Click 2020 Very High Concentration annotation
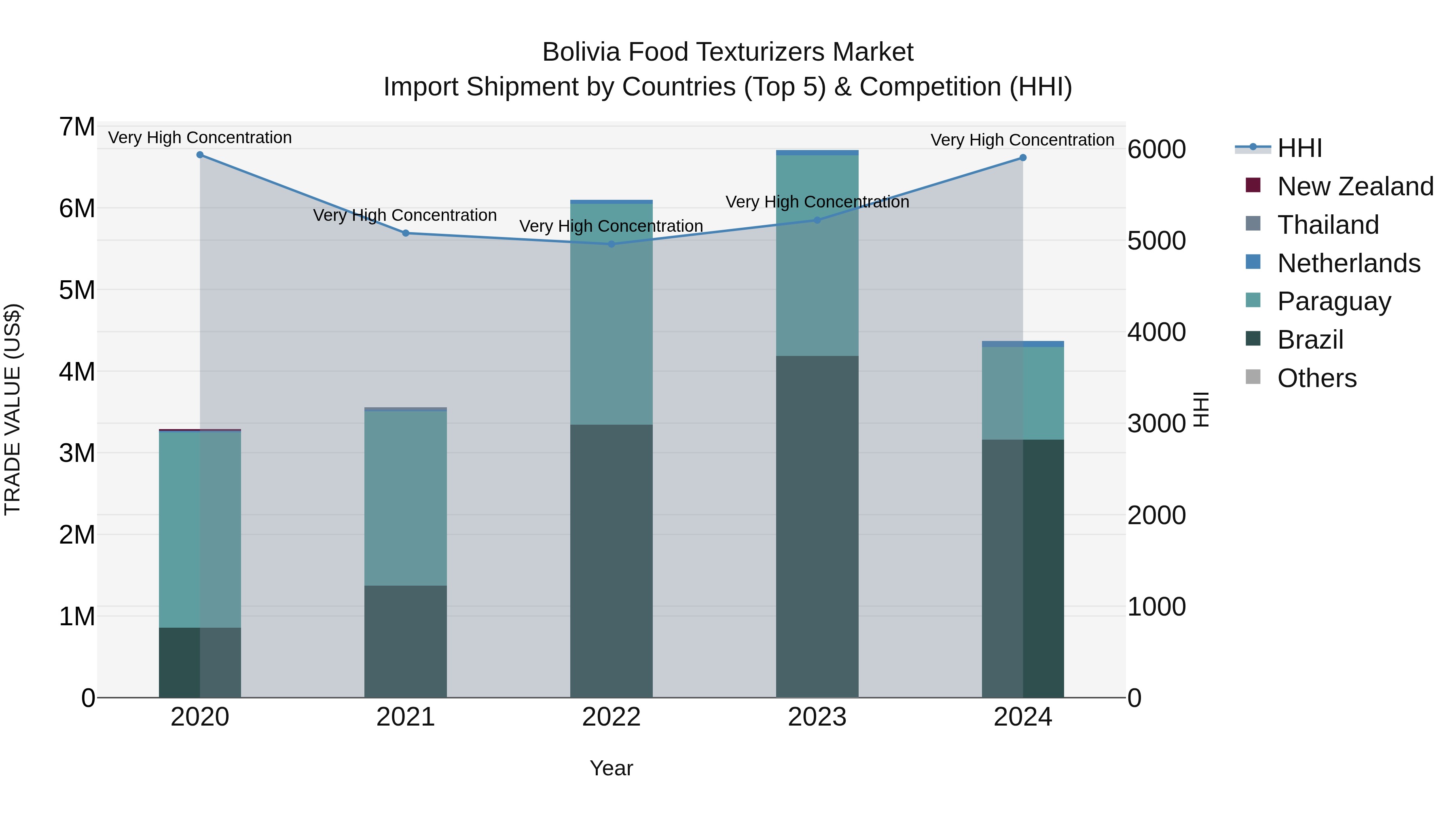Screen dimensions: 1456x819 pos(199,138)
